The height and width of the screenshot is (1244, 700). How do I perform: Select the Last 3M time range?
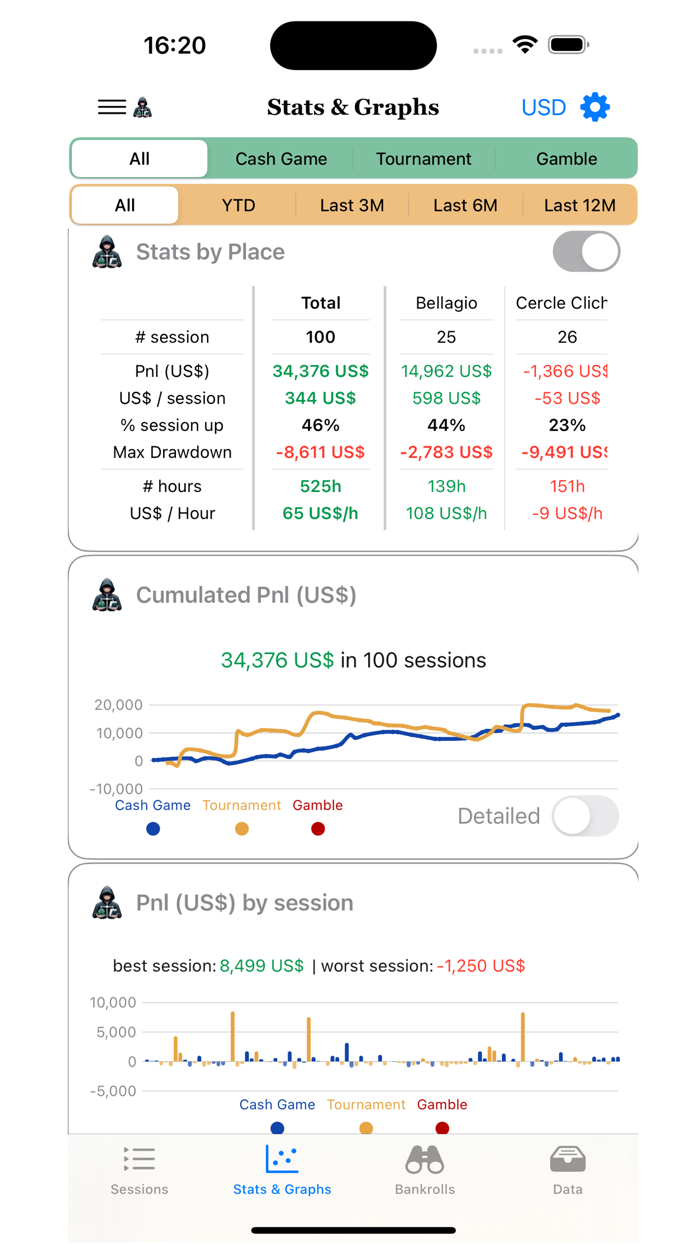[352, 205]
